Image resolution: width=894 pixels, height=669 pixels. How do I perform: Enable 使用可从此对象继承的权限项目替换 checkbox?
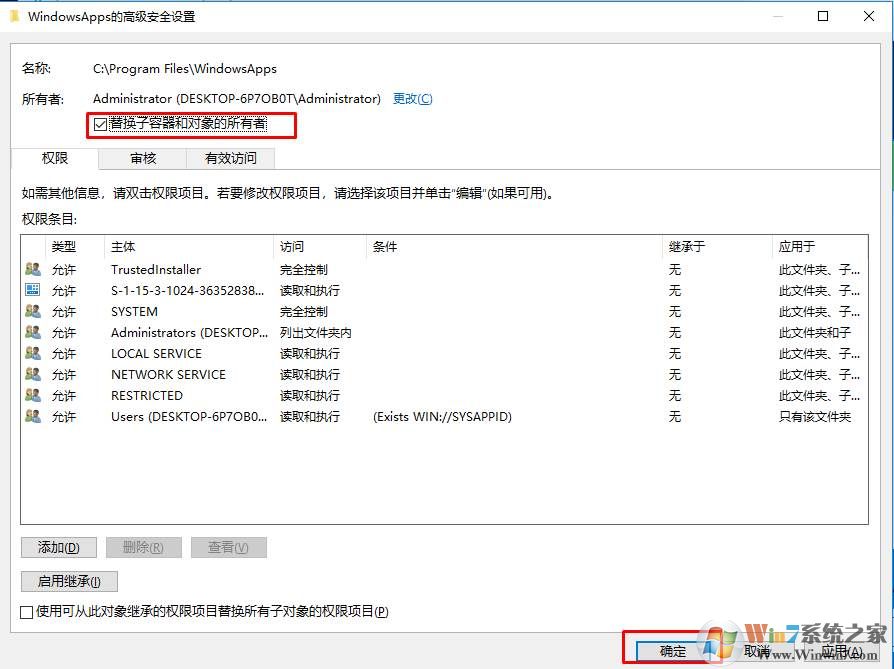27,611
